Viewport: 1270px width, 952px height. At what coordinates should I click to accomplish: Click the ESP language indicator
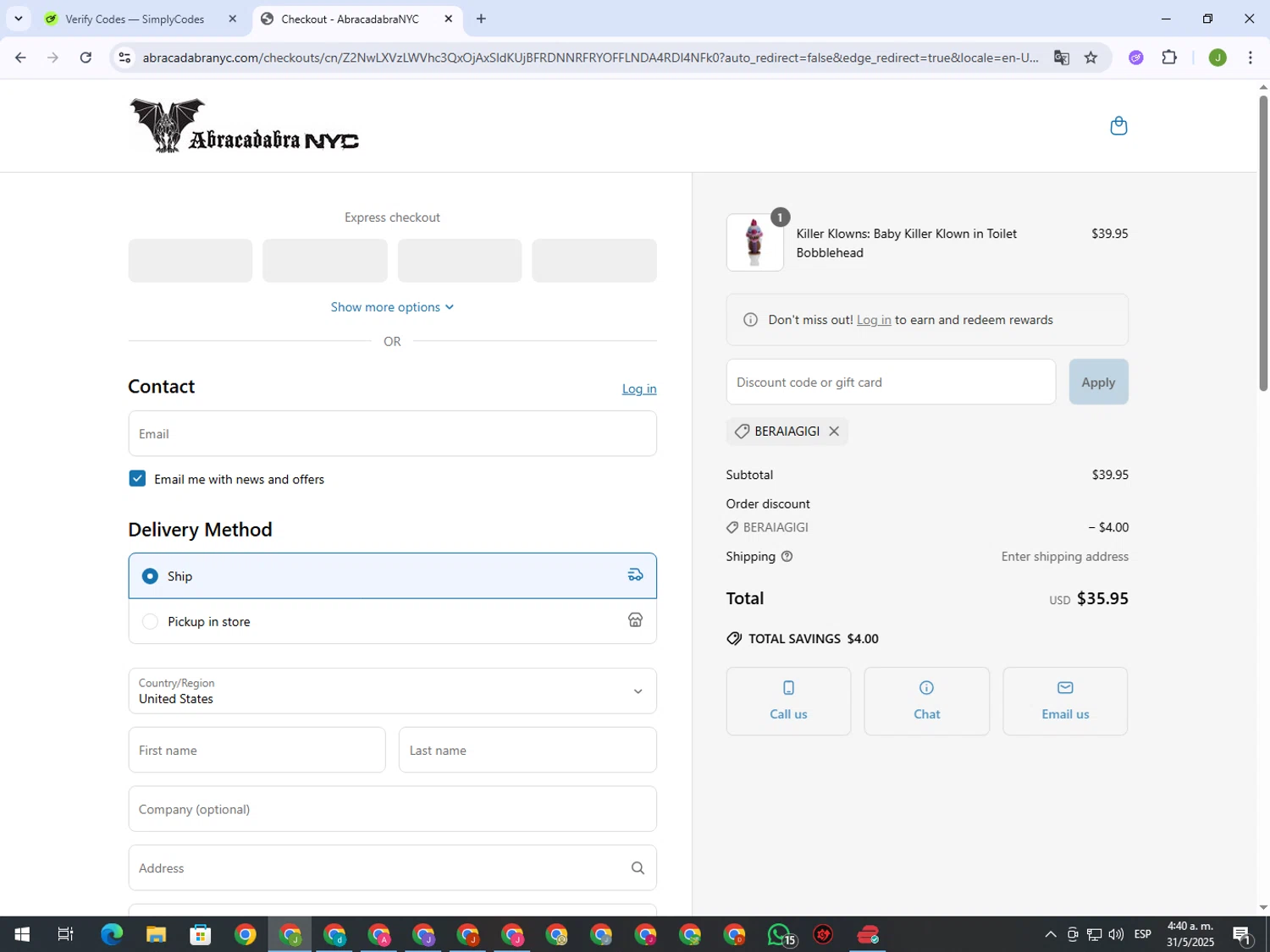(x=1143, y=934)
